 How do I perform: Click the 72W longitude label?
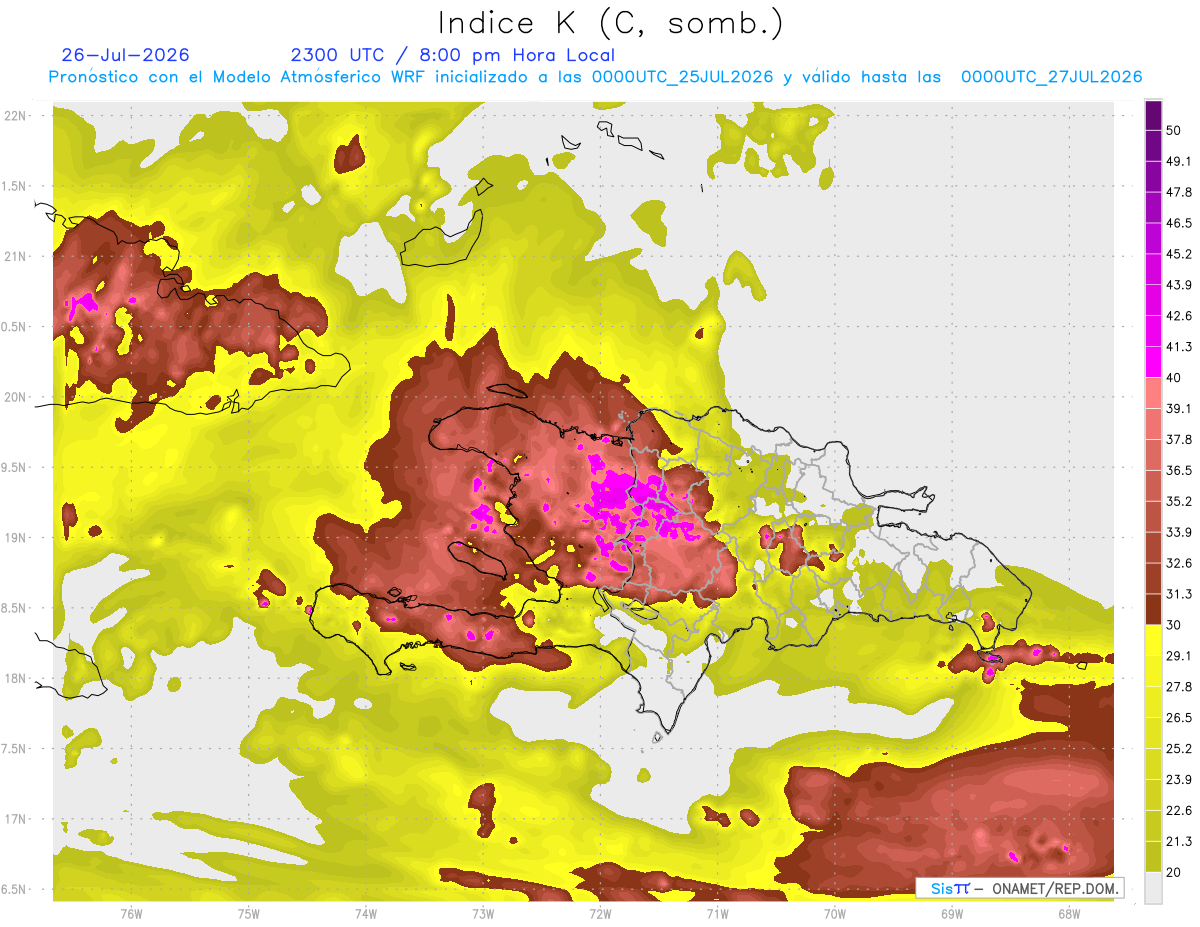[600, 914]
